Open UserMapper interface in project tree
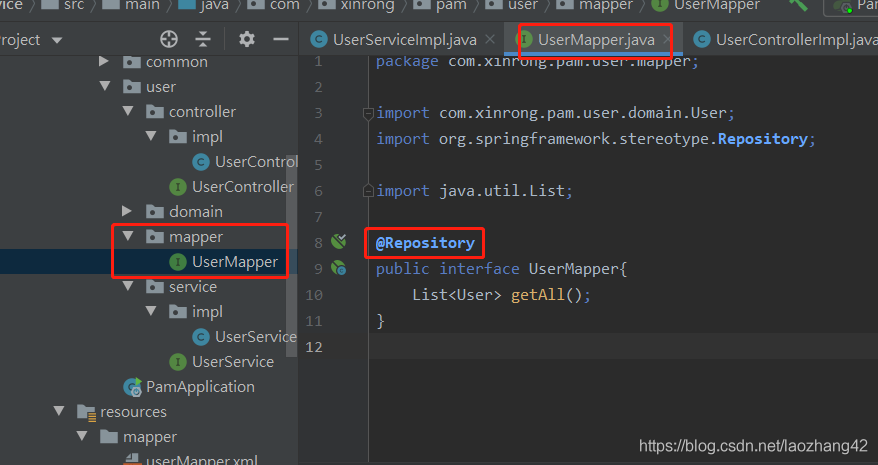 pyautogui.click(x=235, y=262)
